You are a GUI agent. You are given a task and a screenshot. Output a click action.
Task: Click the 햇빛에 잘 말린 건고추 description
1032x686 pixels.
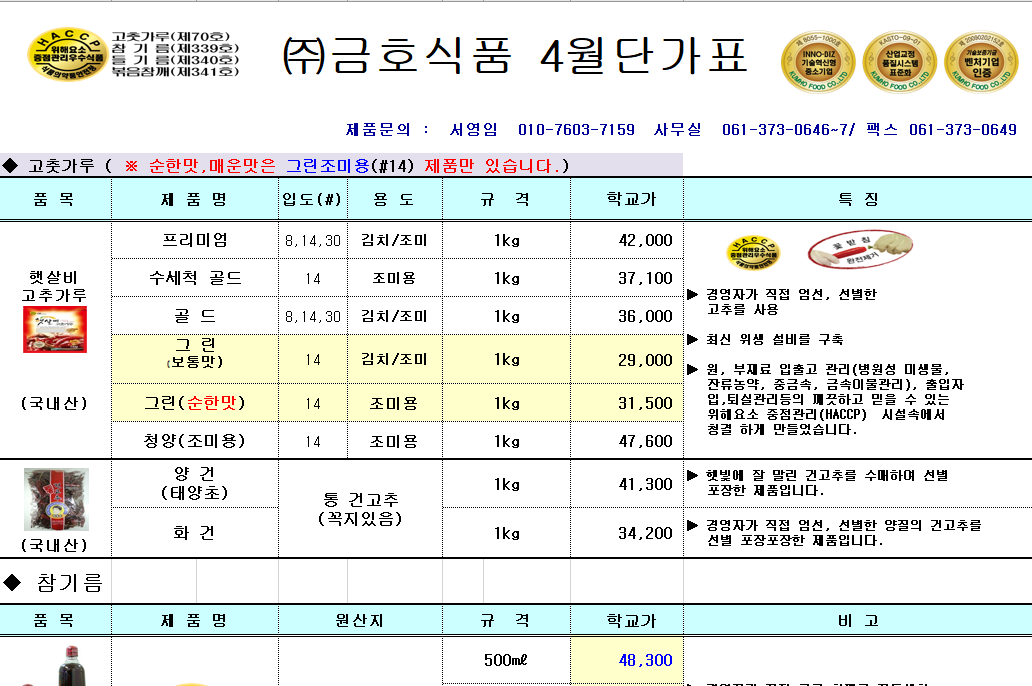click(x=827, y=483)
